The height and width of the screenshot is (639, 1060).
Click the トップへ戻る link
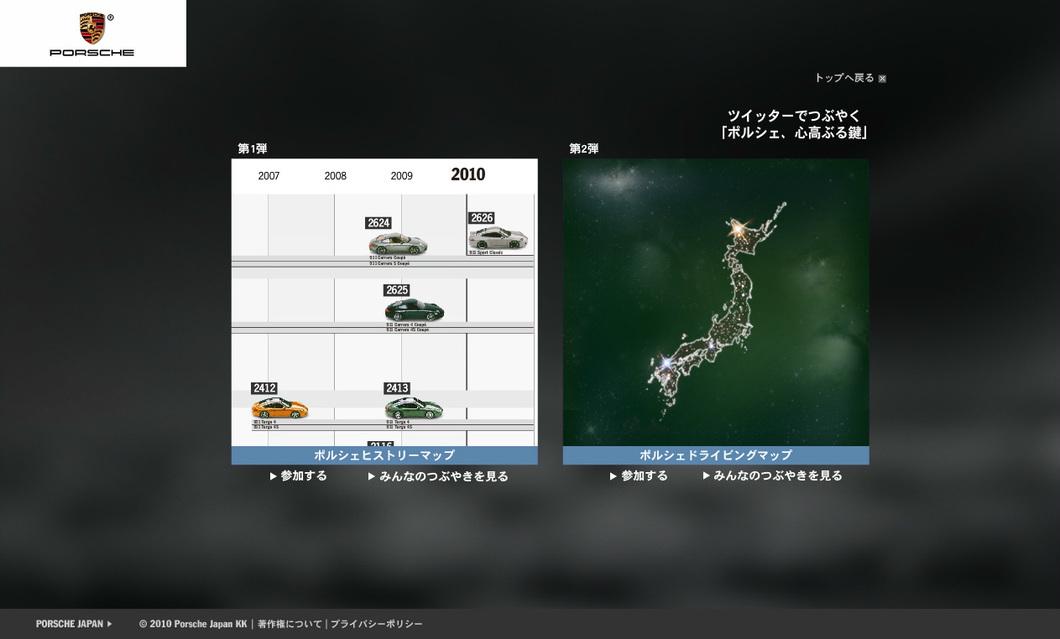[843, 78]
